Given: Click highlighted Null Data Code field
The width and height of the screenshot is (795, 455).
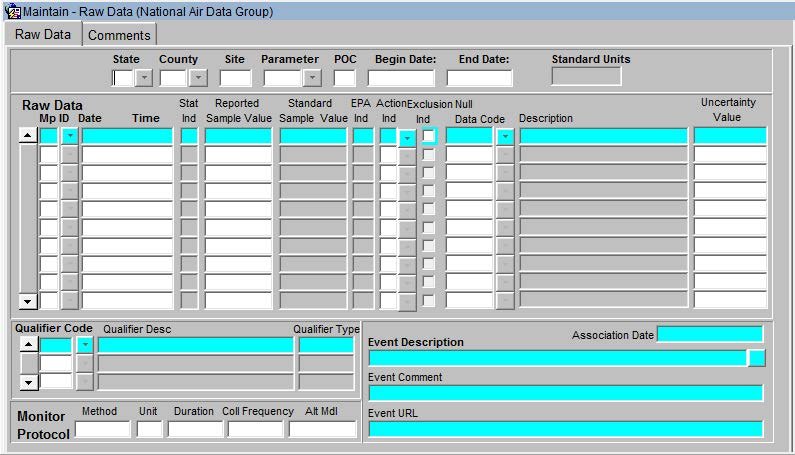Looking at the screenshot, I should point(469,136).
